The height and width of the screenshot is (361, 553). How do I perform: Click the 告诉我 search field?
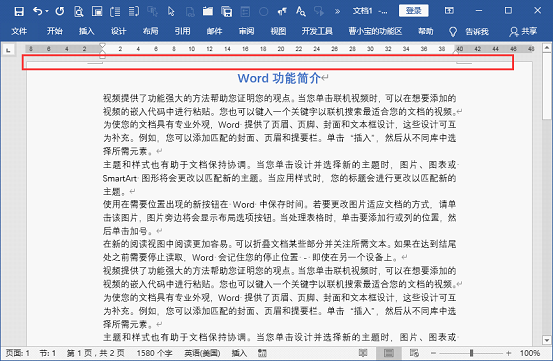coord(469,32)
